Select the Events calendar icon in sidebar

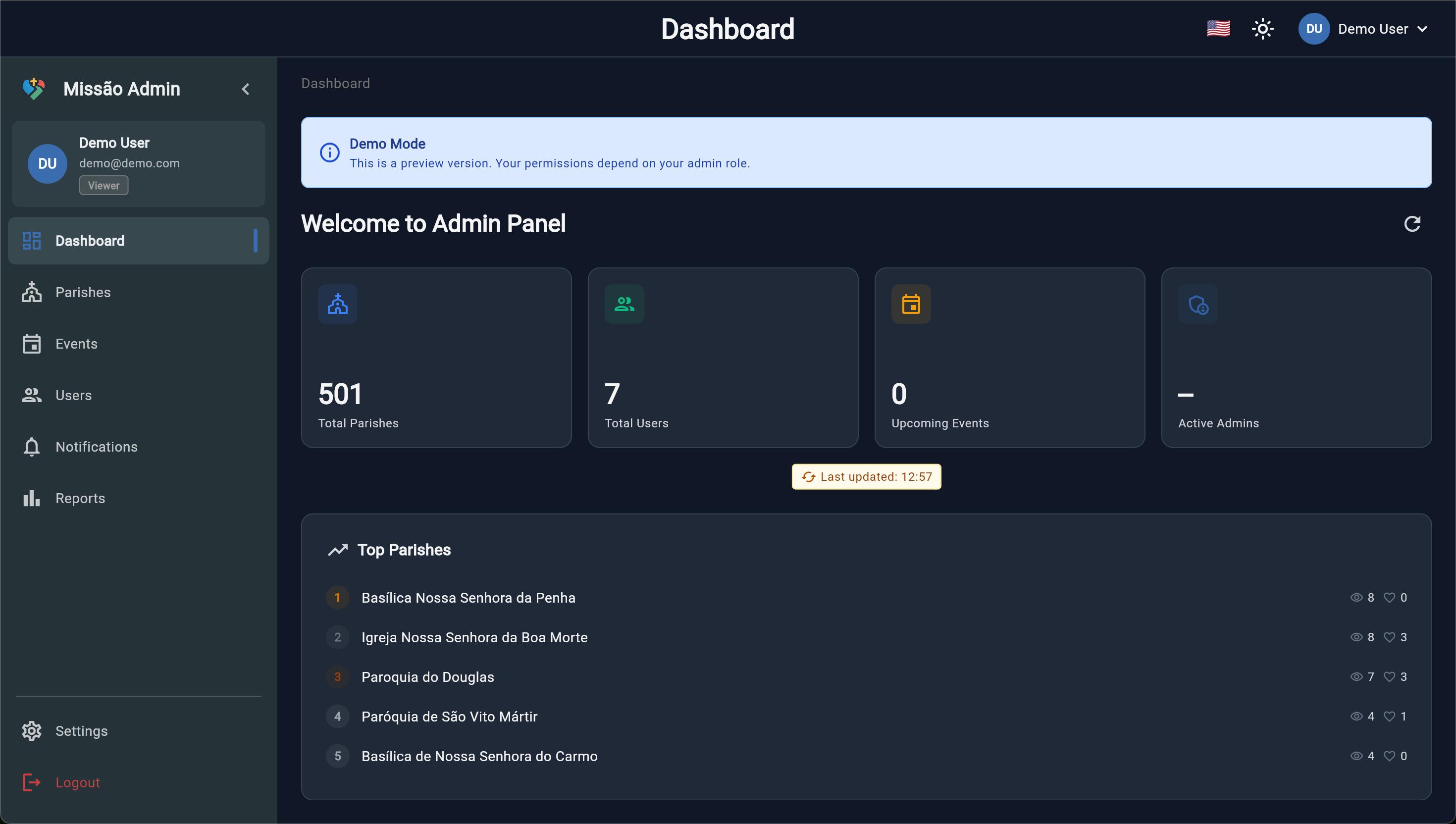[32, 344]
